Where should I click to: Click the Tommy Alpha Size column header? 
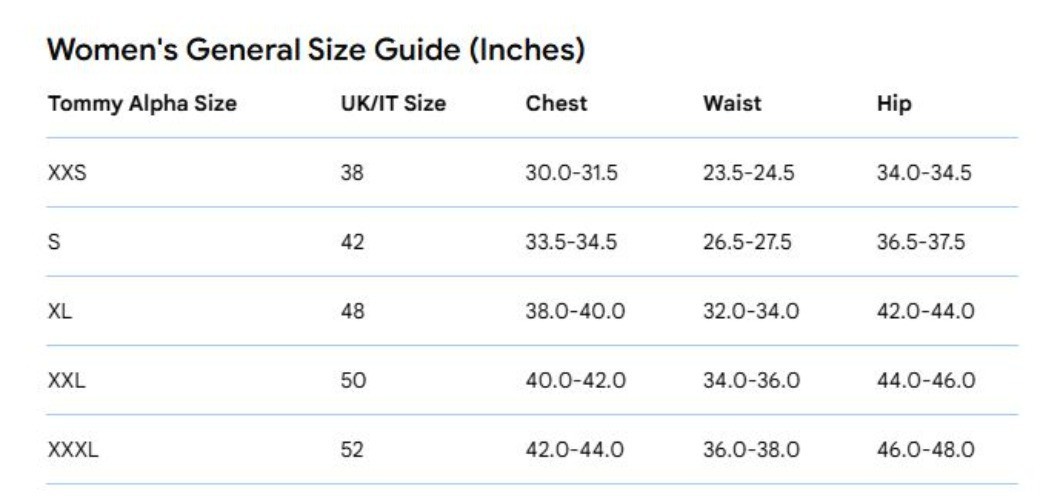coord(142,103)
